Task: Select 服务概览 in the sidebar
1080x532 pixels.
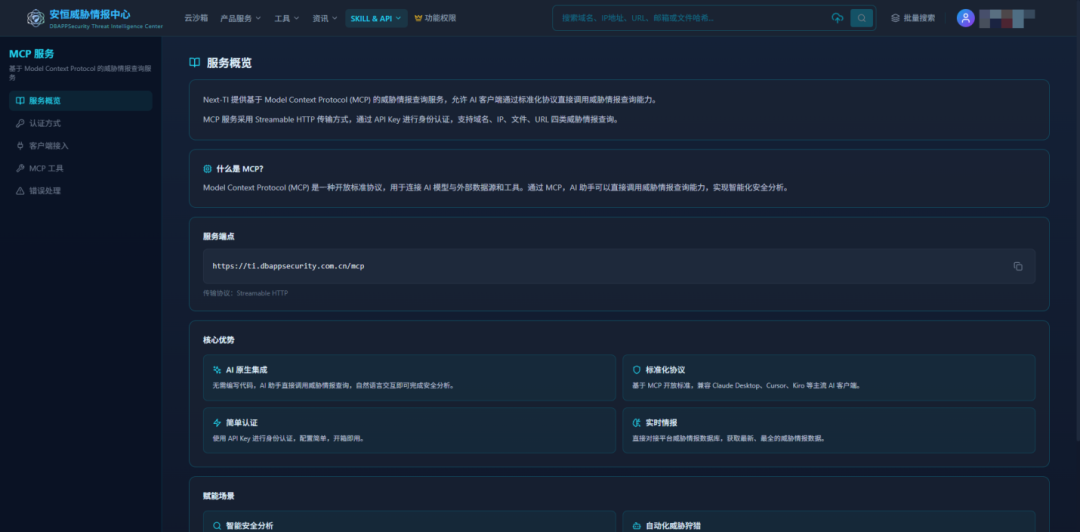Action: pyautogui.click(x=81, y=101)
